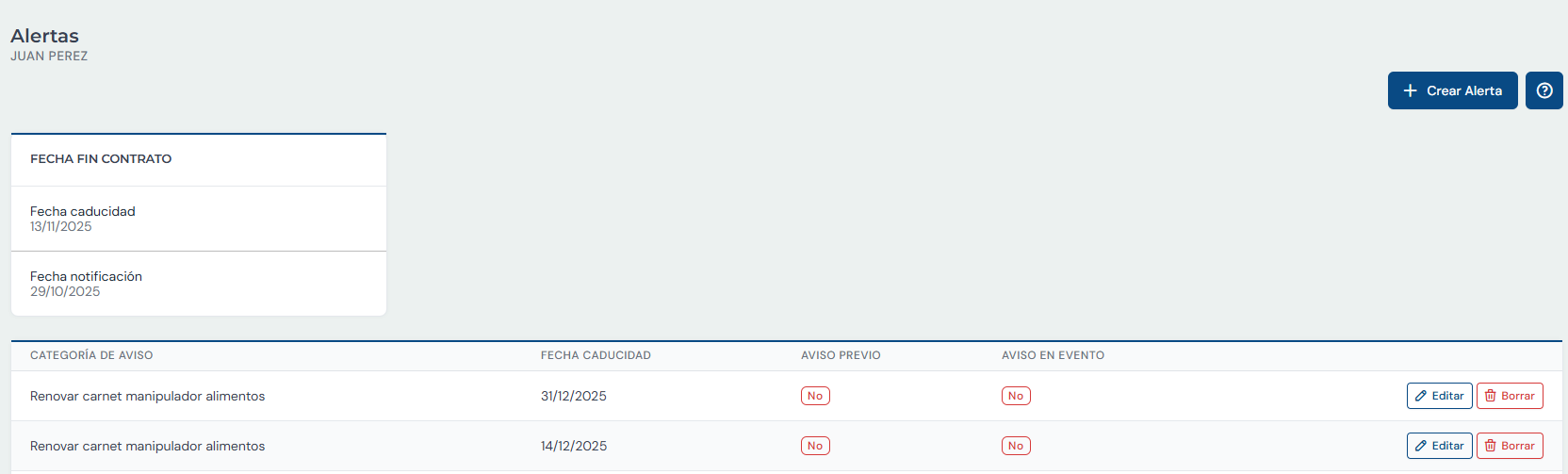Screen dimensions: 1568x474
Task: Click Aviso Previo 'No' badge, first row
Action: pyautogui.click(x=815, y=396)
